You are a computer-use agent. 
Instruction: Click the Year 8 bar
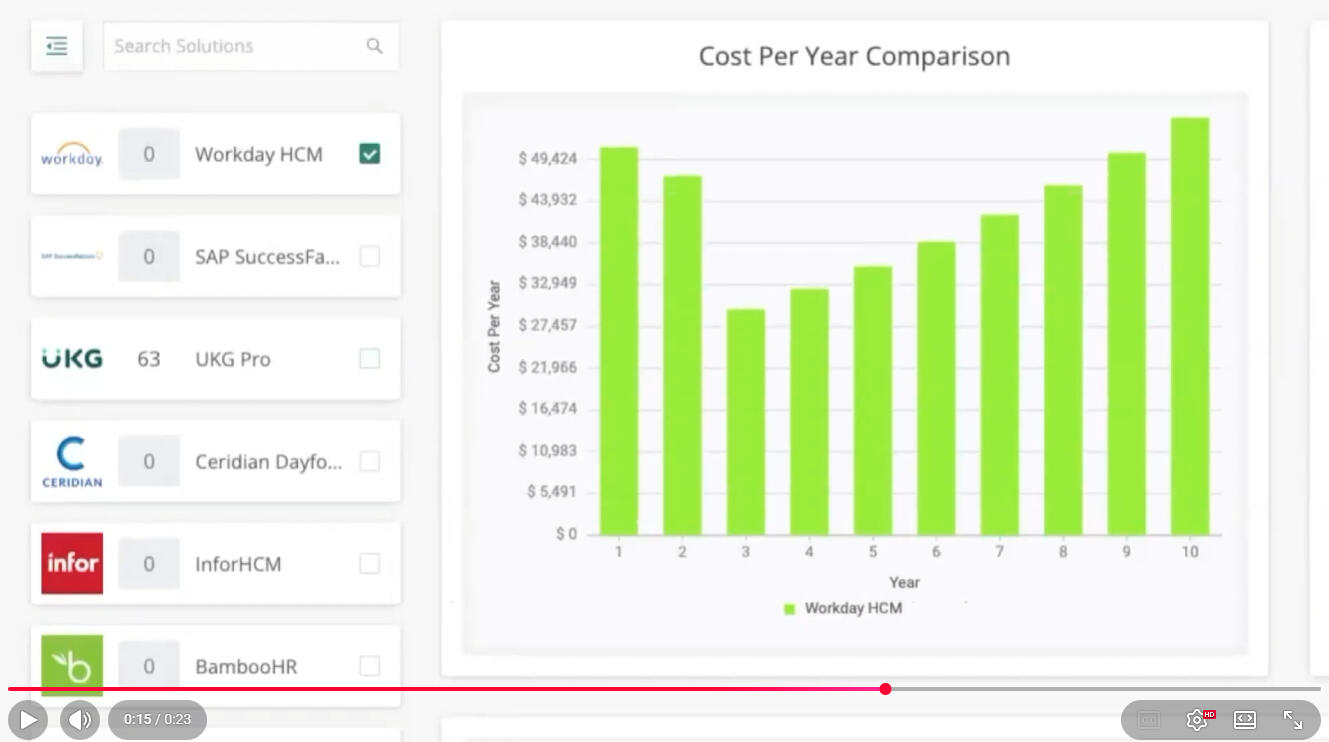(1064, 360)
